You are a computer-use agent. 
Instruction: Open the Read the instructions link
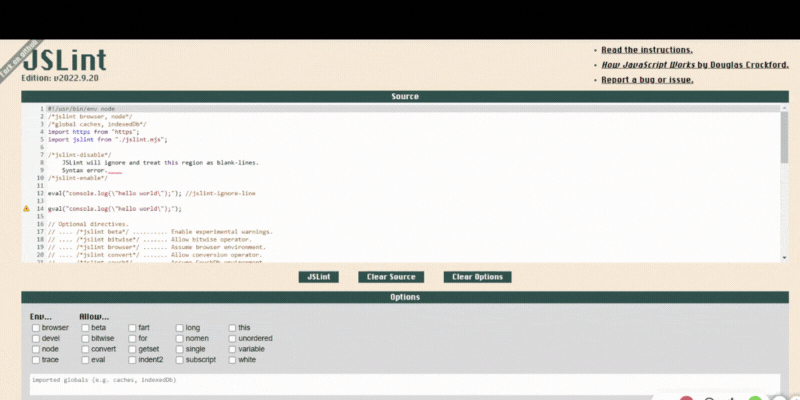coord(647,50)
